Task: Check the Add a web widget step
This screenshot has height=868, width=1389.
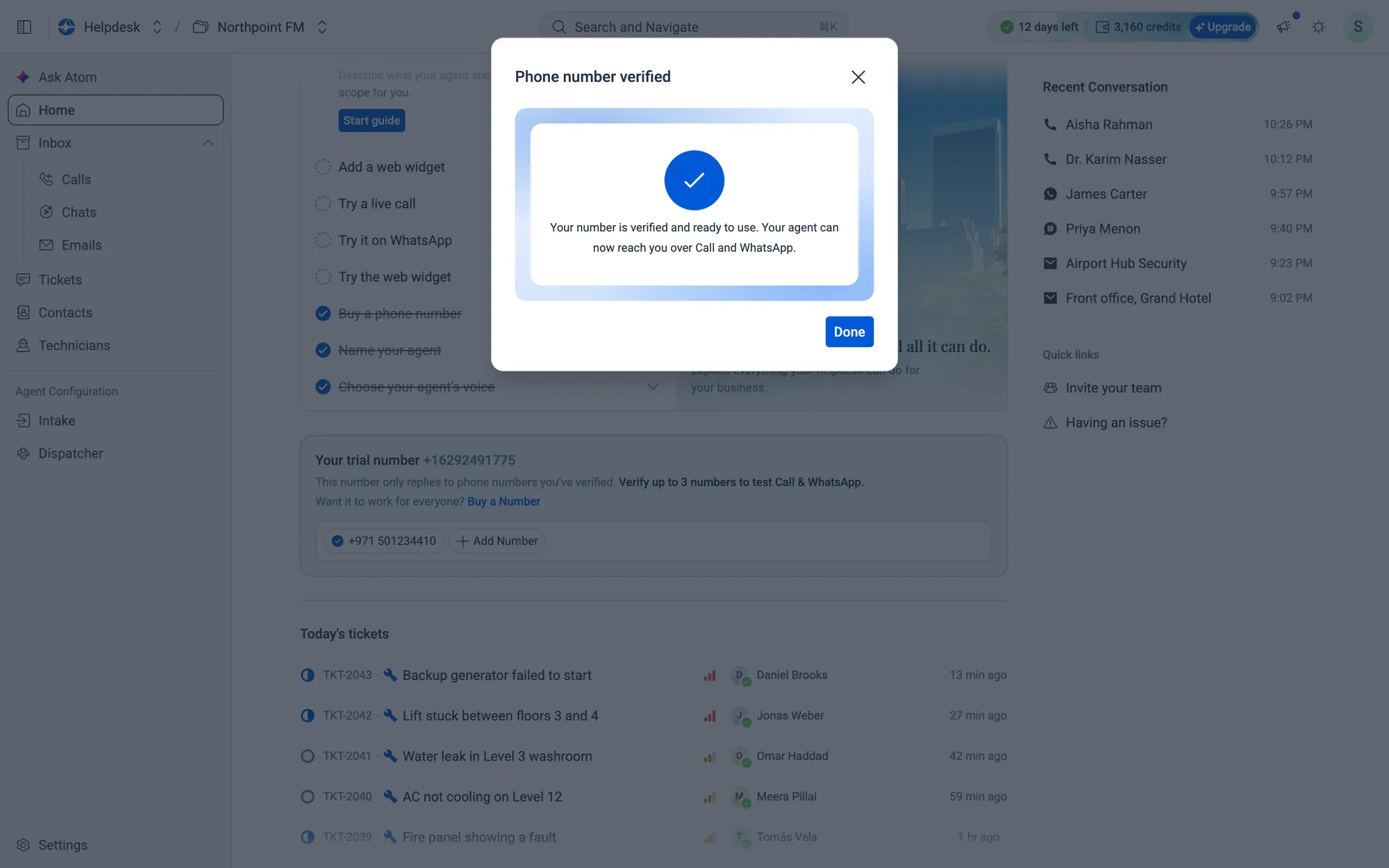Action: pyautogui.click(x=323, y=167)
